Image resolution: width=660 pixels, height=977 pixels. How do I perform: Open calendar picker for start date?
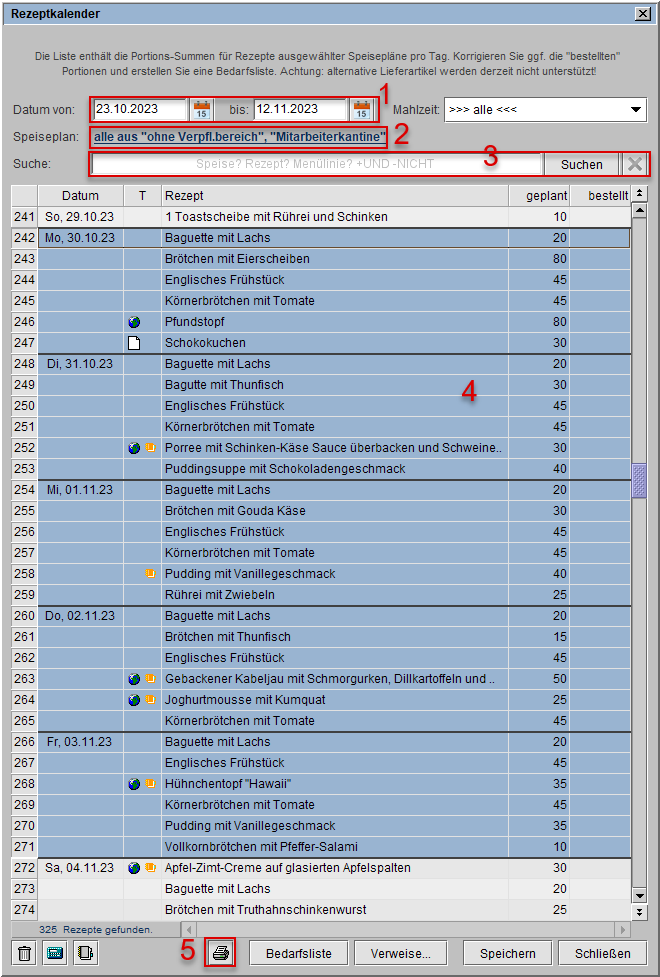[x=201, y=109]
